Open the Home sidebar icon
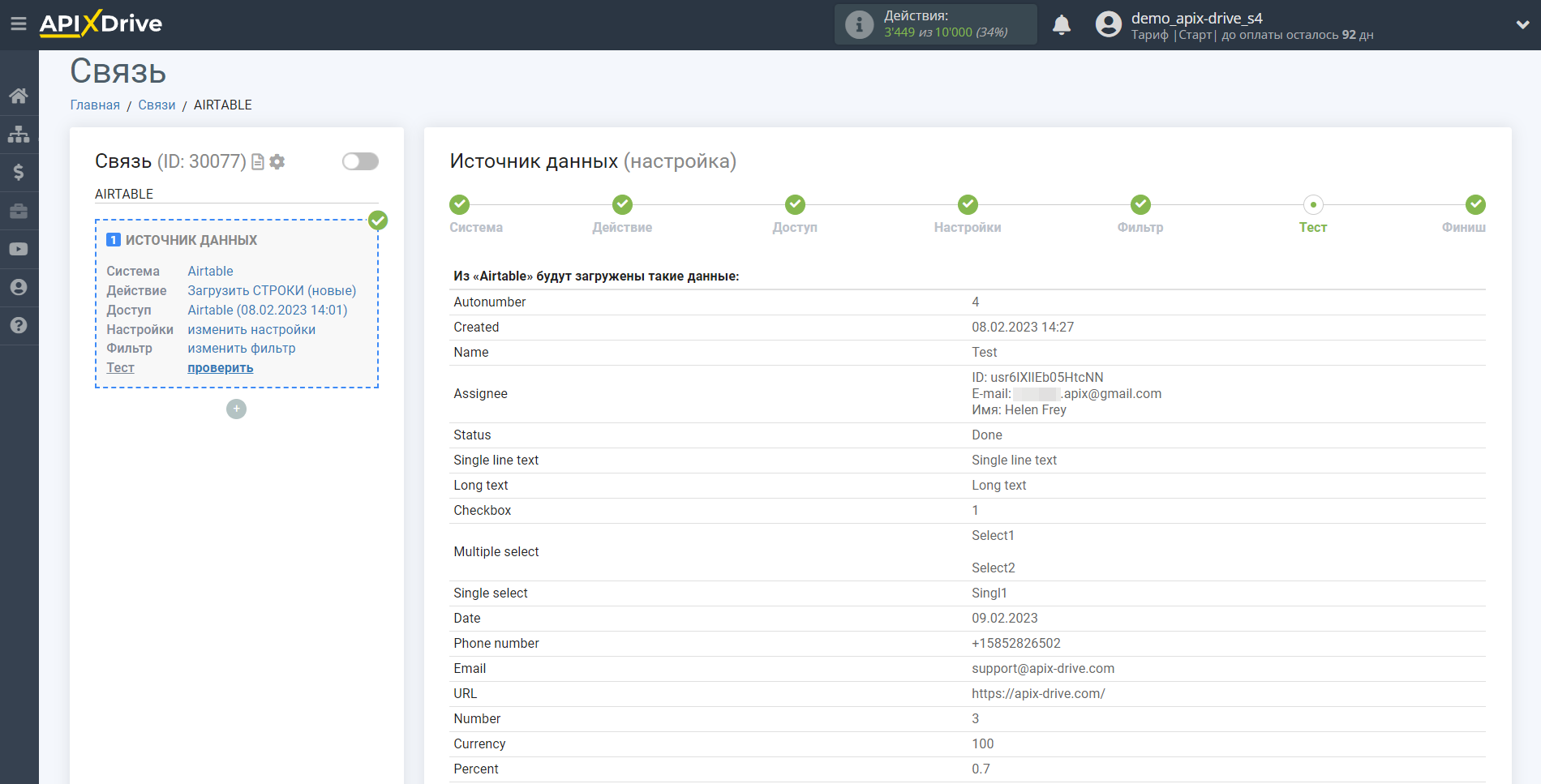The height and width of the screenshot is (784, 1541). coord(19,96)
